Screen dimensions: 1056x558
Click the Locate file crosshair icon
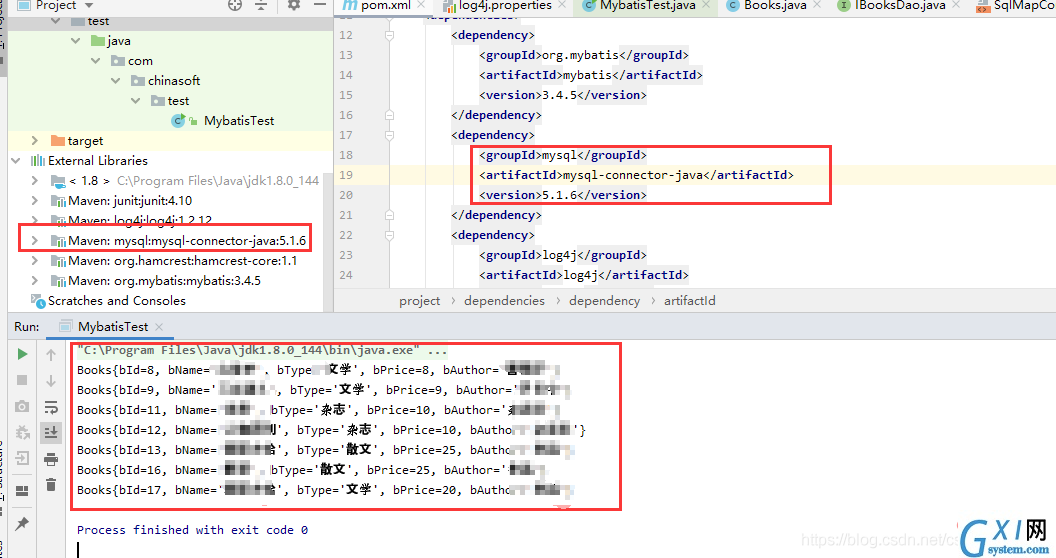(x=234, y=5)
